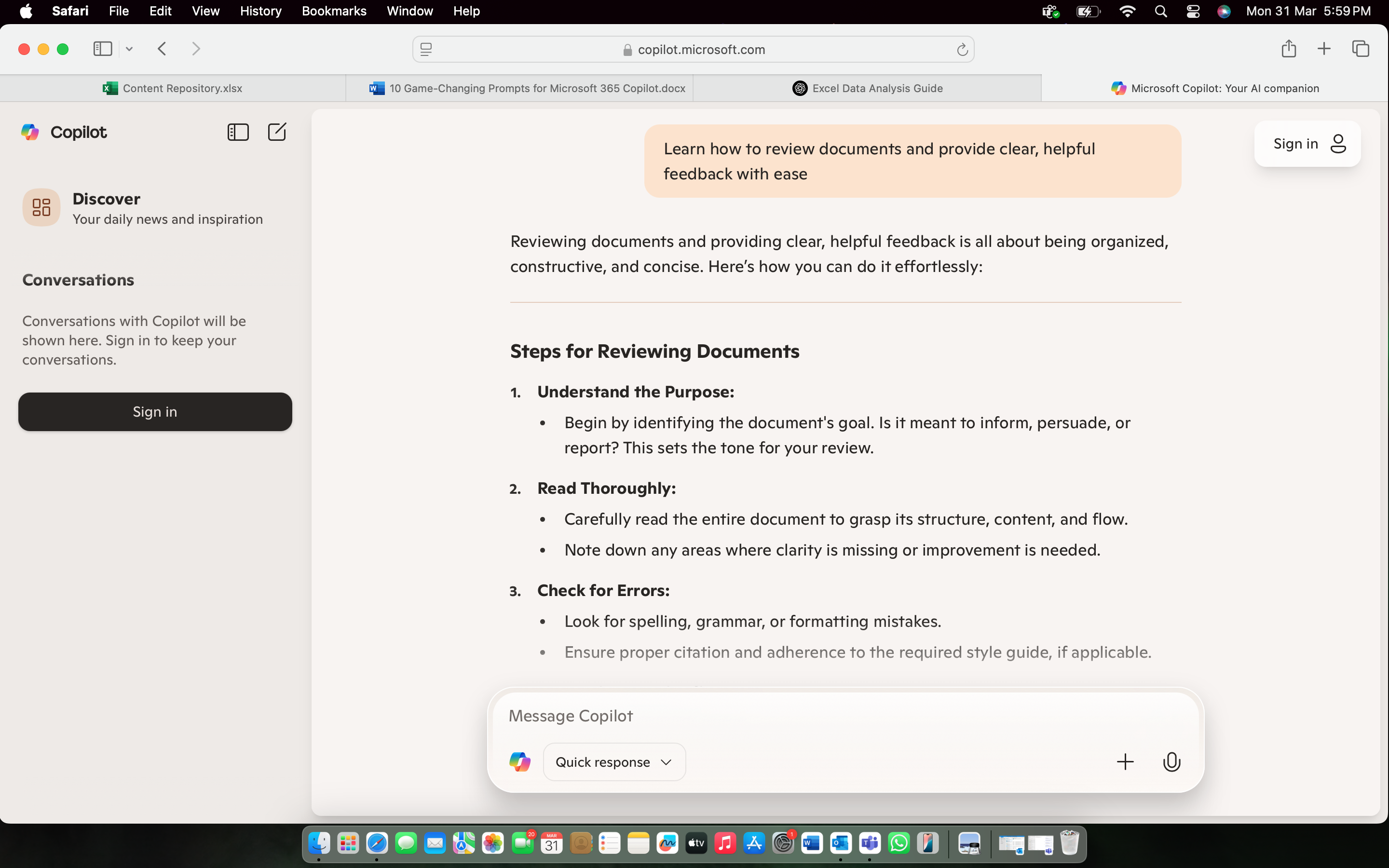Open the History menu
This screenshot has width=1389, height=868.
tap(260, 11)
